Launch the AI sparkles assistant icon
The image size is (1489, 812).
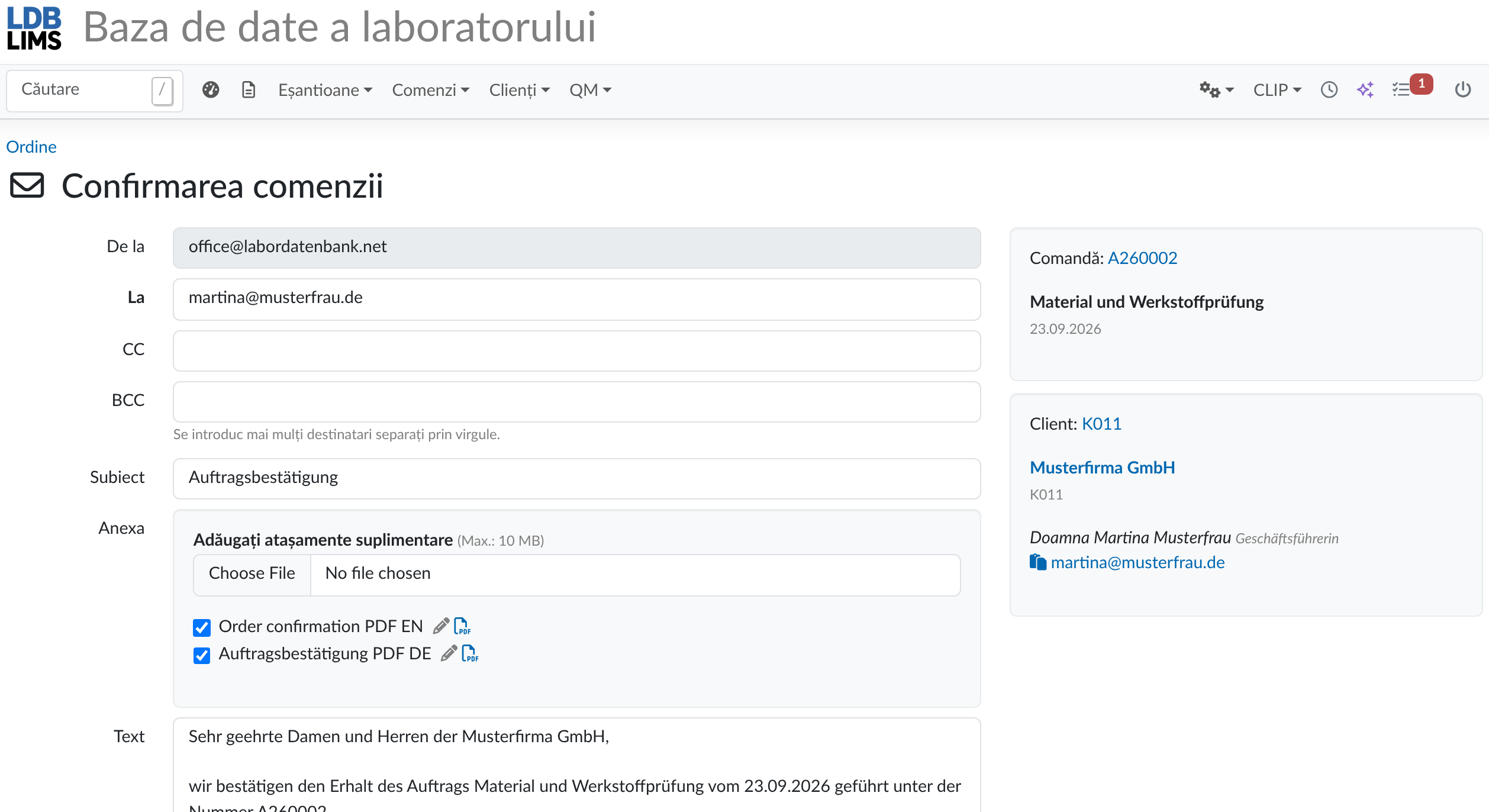1365,90
